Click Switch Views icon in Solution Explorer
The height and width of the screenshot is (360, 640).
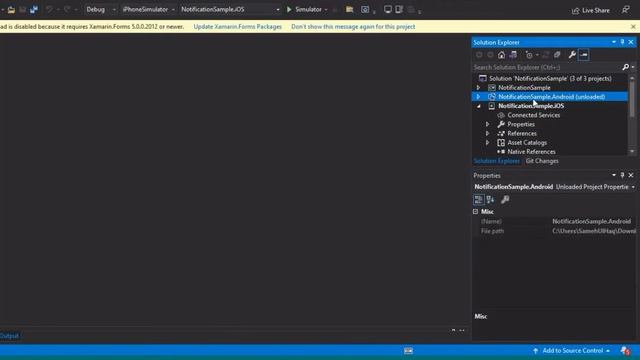tap(513, 55)
